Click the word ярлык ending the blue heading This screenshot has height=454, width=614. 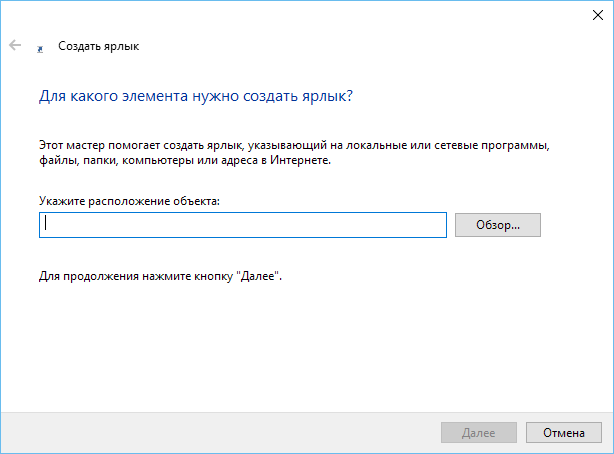coord(328,98)
